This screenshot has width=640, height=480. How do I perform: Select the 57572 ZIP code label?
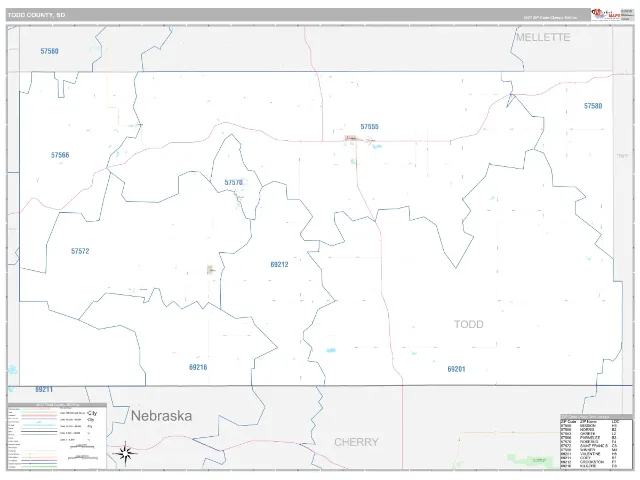(80, 251)
